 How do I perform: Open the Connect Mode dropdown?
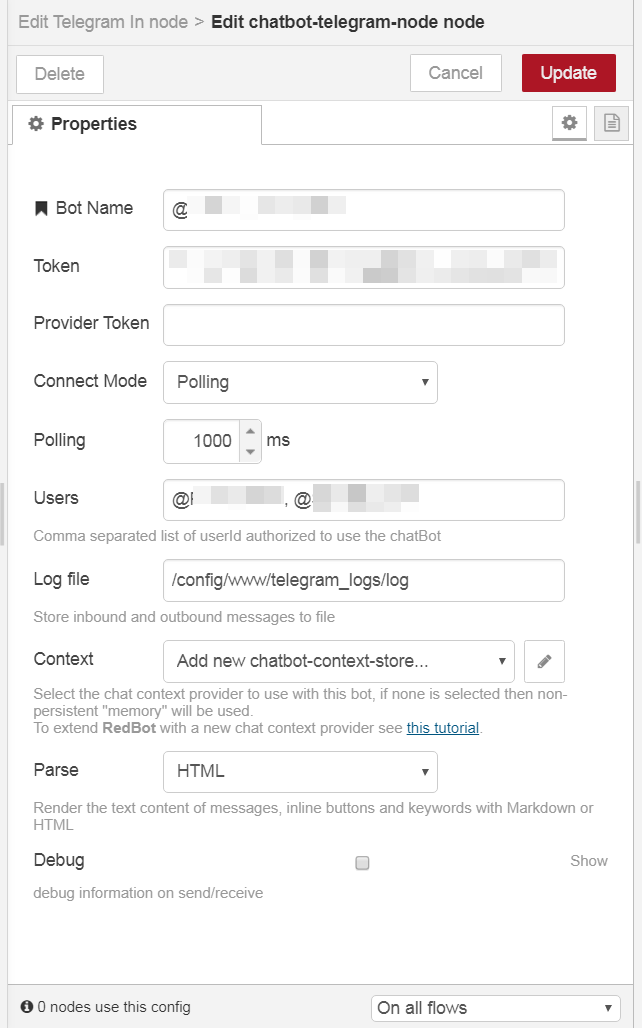[x=300, y=382]
